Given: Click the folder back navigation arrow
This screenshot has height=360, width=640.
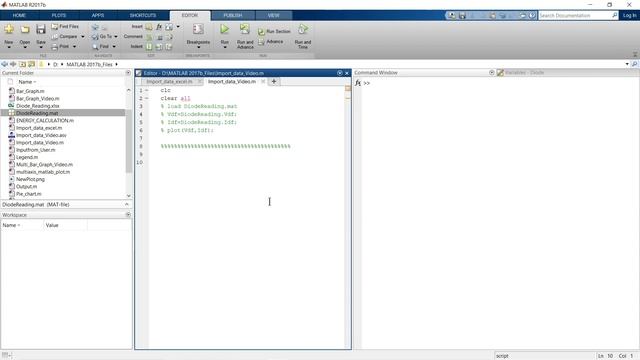Looking at the screenshot, I should point(4,64).
